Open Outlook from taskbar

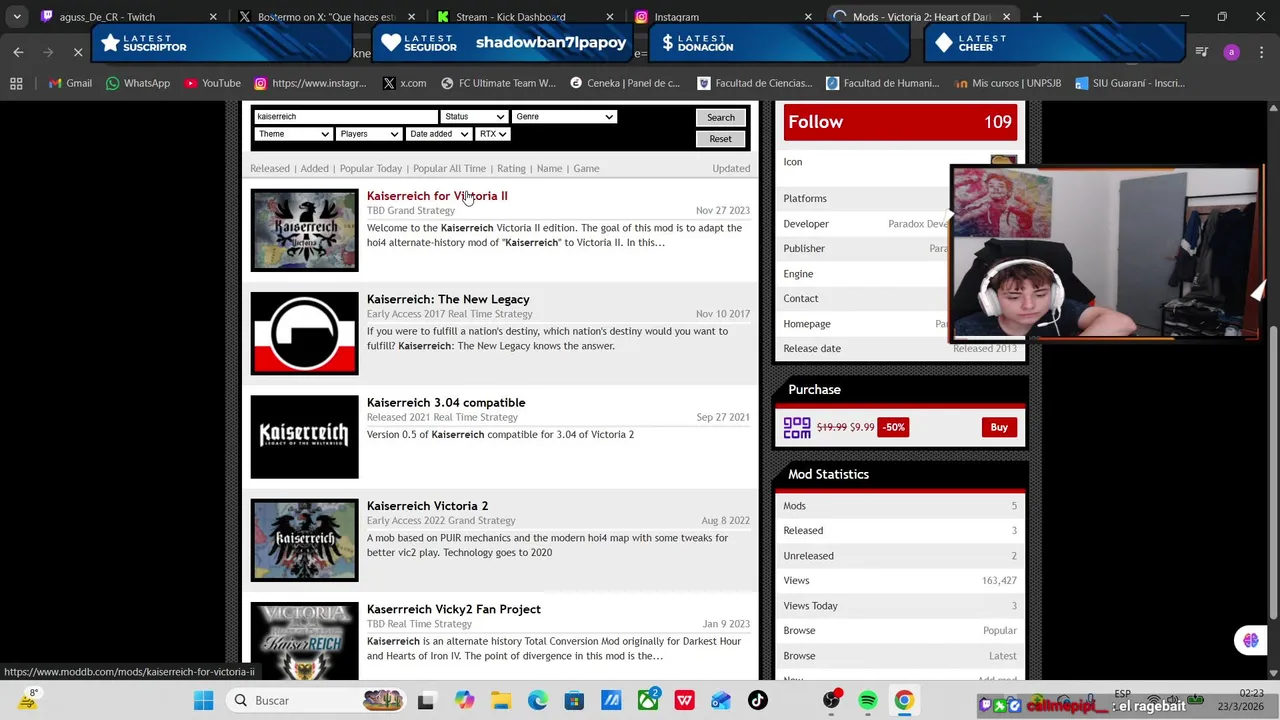pos(721,701)
